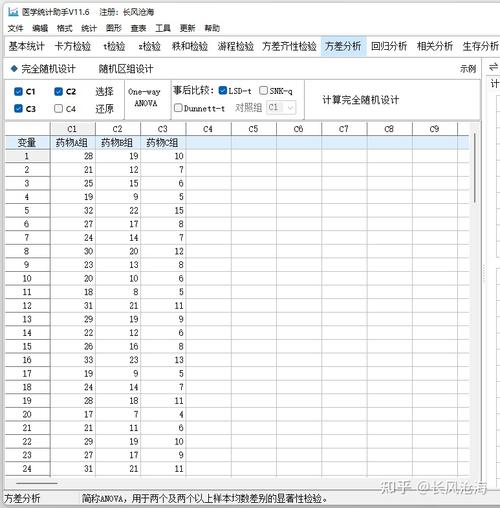Switch to 方差齐性检验 tab
This screenshot has height=508, width=500.
tap(289, 46)
